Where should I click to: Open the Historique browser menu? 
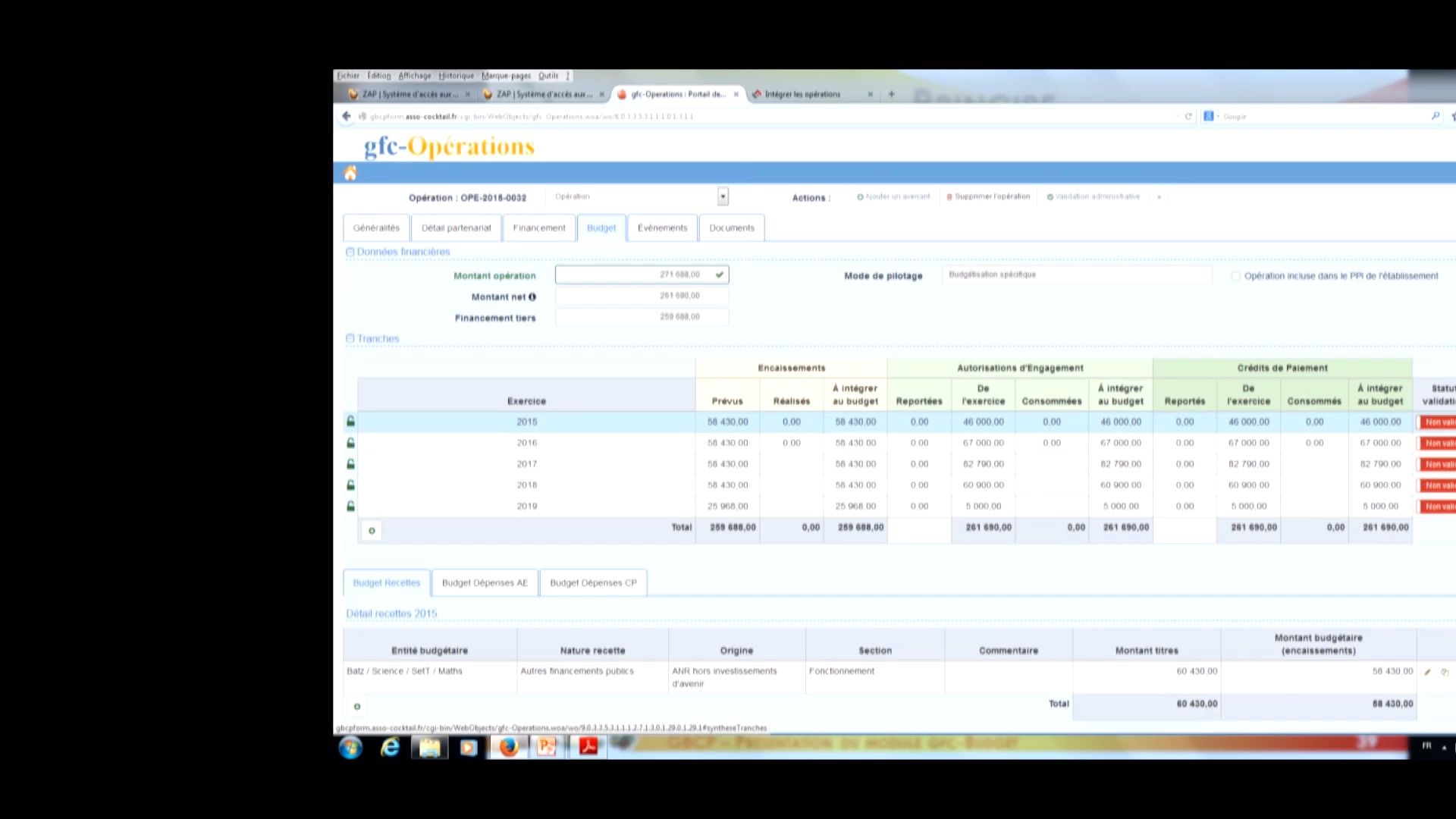click(456, 76)
